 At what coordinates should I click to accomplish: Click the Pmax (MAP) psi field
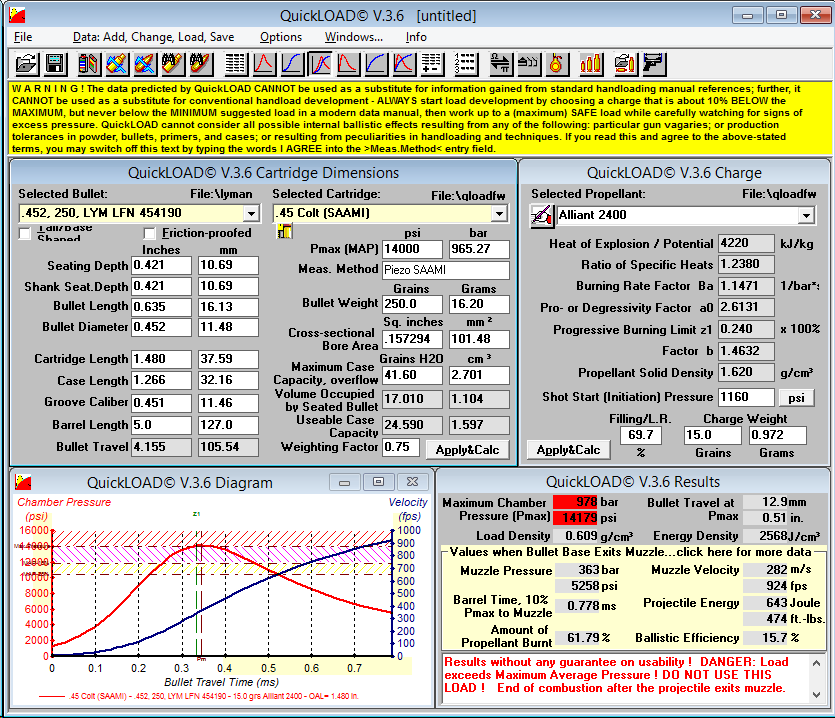tap(413, 249)
